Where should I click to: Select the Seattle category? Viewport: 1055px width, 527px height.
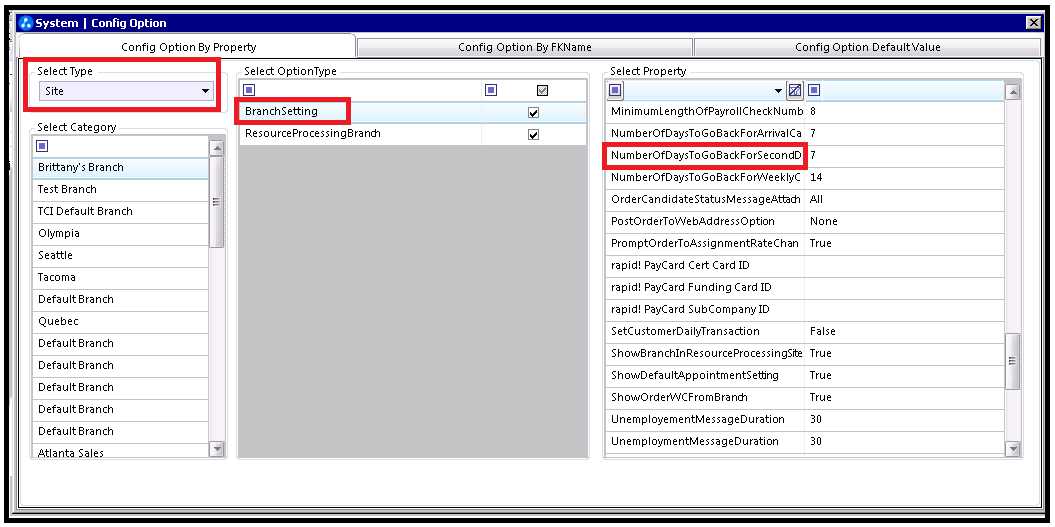pyautogui.click(x=121, y=256)
